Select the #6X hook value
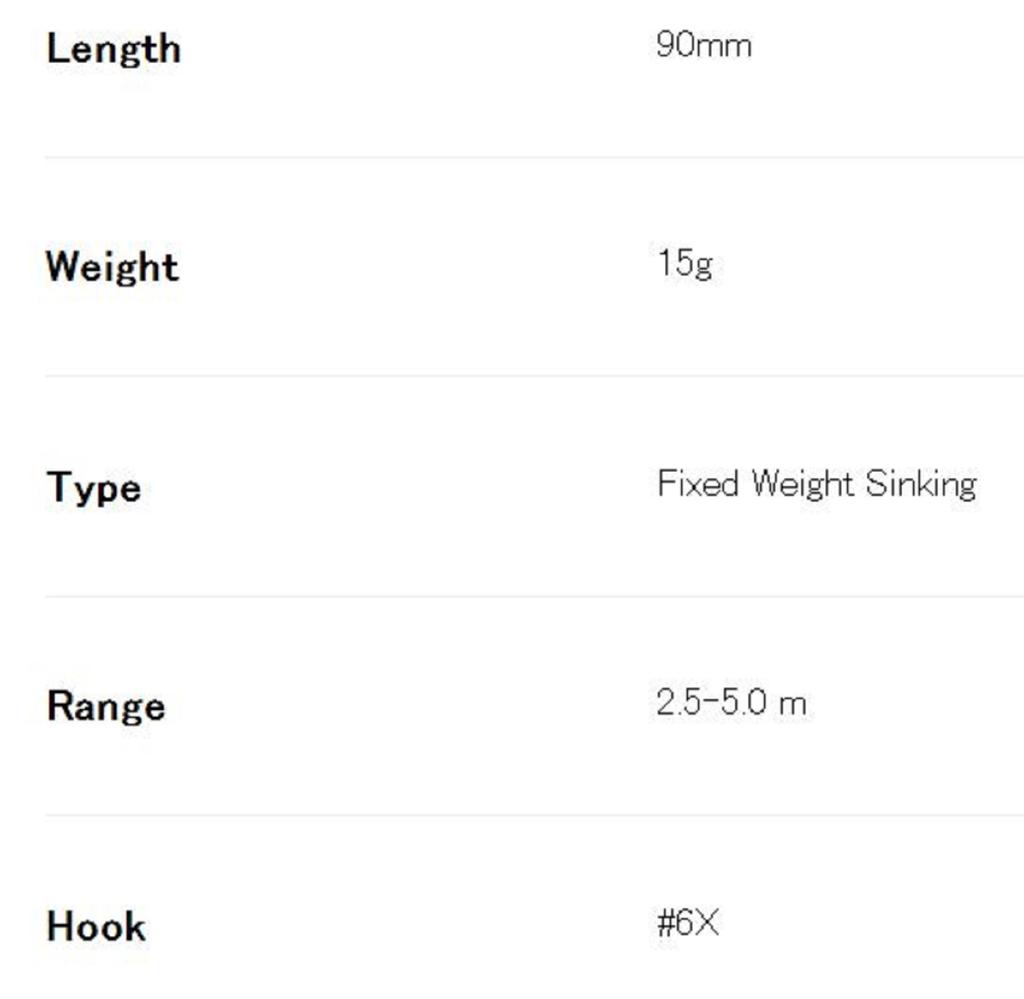Viewport: 1024px width, 999px height. 688,922
